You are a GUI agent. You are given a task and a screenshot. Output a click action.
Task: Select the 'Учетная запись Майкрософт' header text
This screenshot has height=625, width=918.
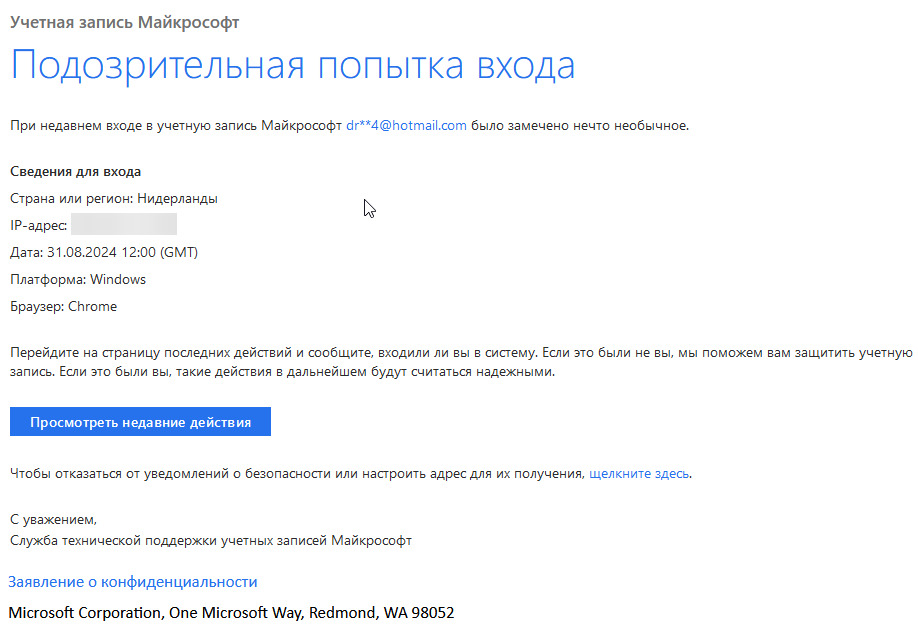click(125, 22)
